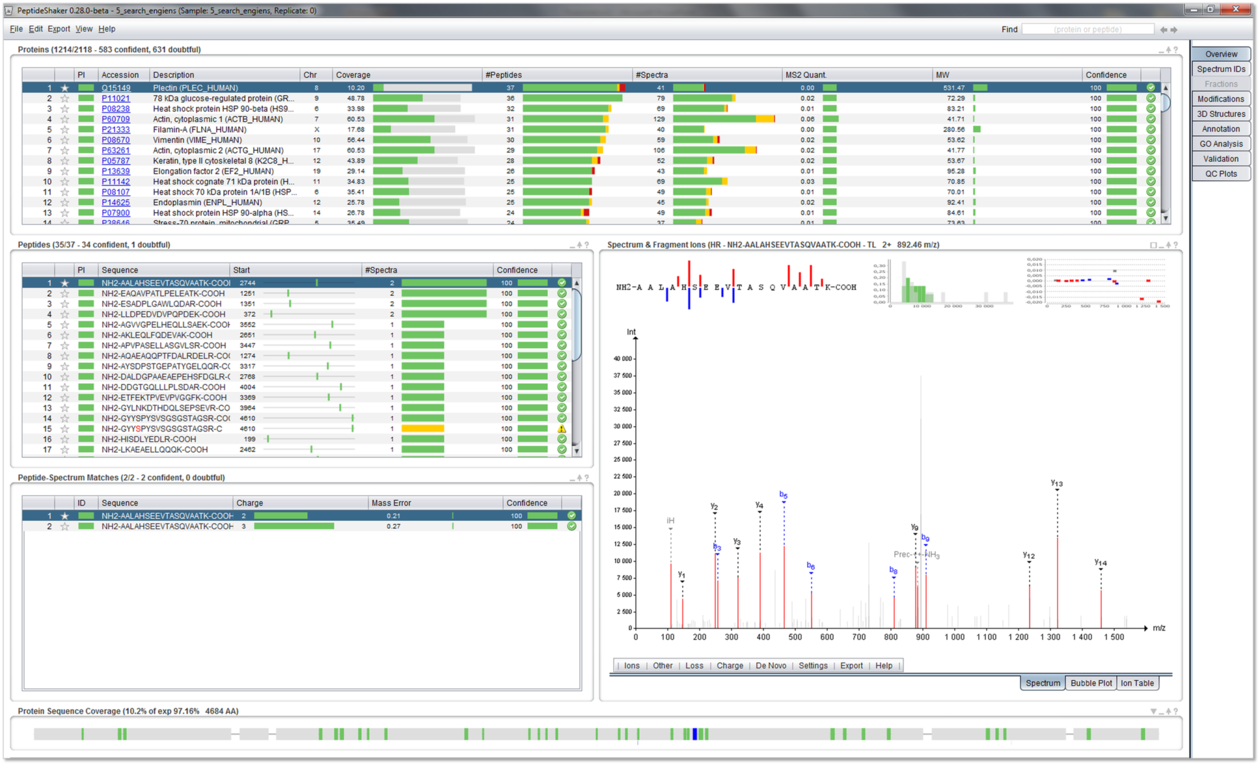
Task: Toggle star for peptide NH2-ESADPLGAWLQDAR-COOH
Action: (65, 304)
